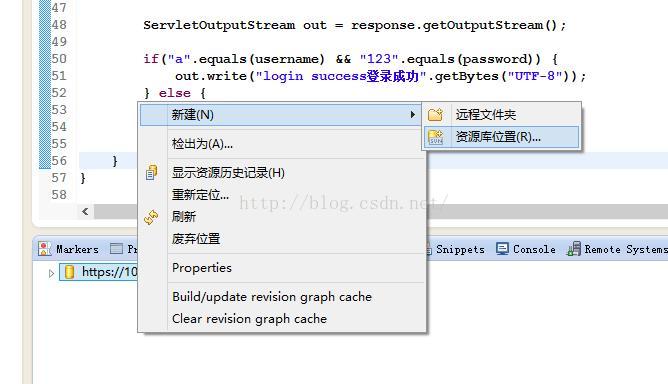Click the refresh arrows icon
This screenshot has height=384, width=668.
click(x=151, y=217)
